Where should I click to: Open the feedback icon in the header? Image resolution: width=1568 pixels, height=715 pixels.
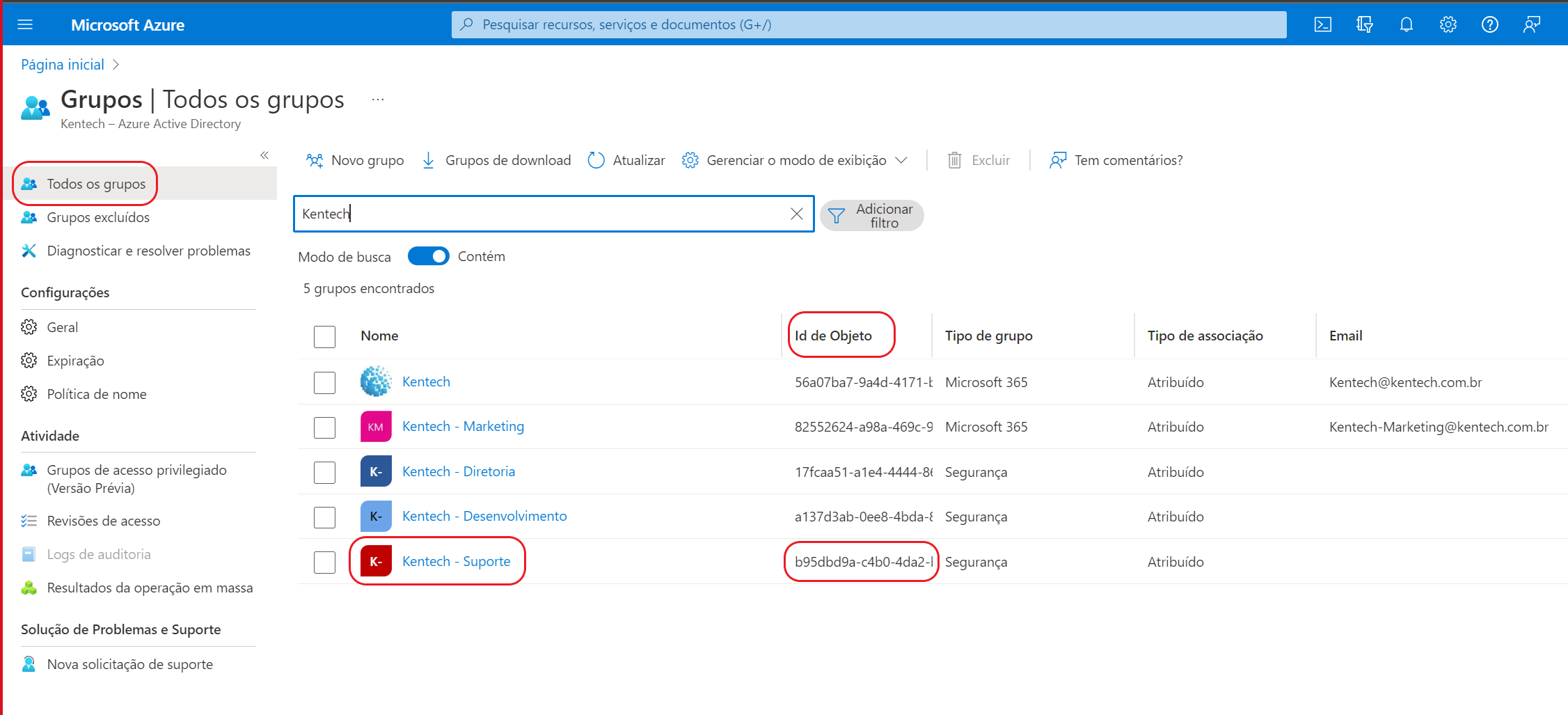[1531, 25]
